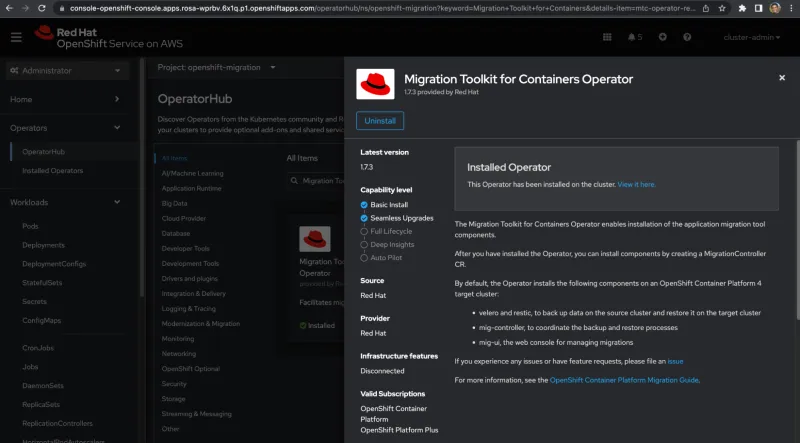Click the plus import icon
Viewport: 800px width, 443px height.
point(661,37)
